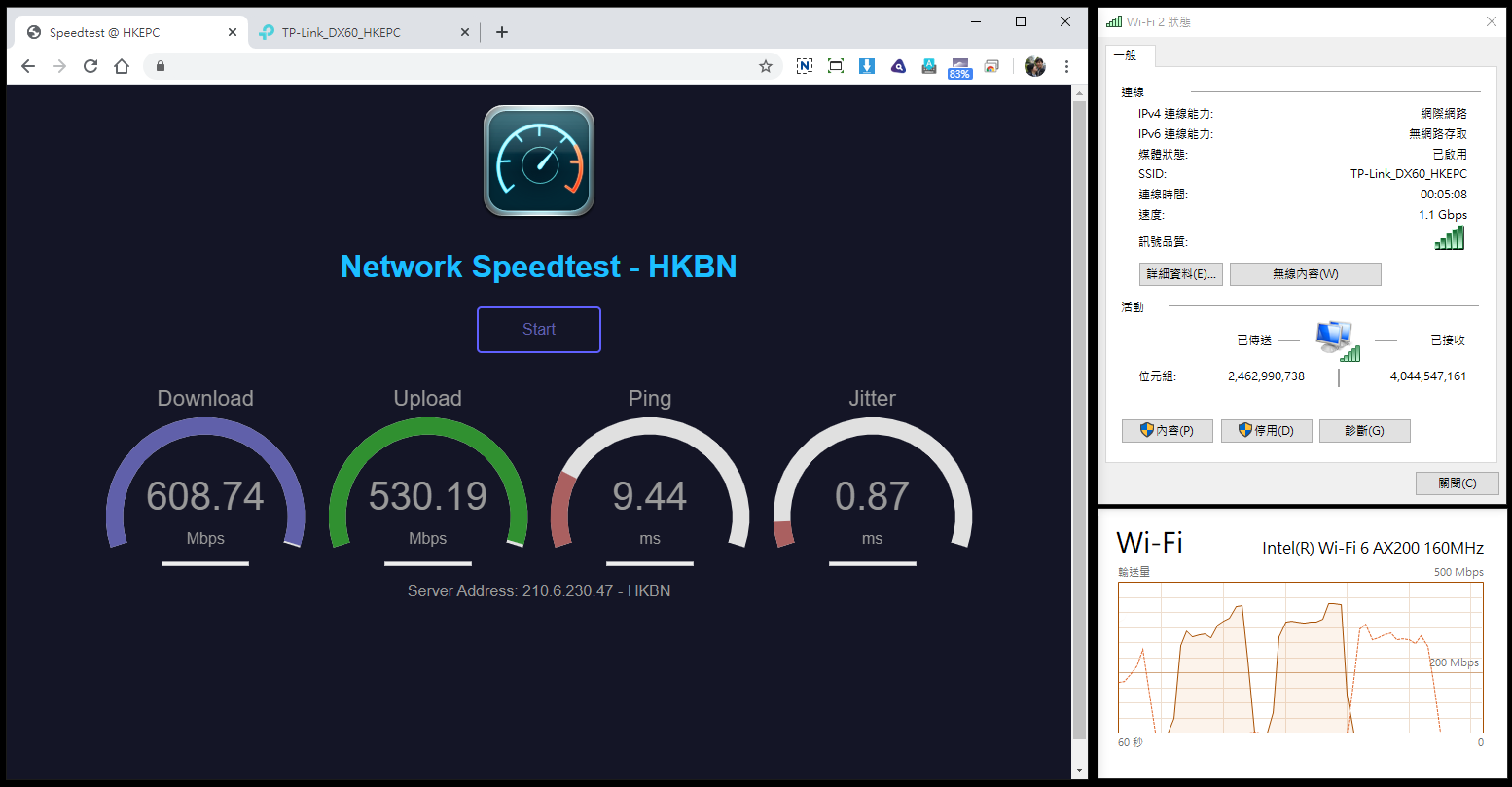Maximize the Chrome browser window
Viewport: 1512px width, 787px height.
(1021, 21)
